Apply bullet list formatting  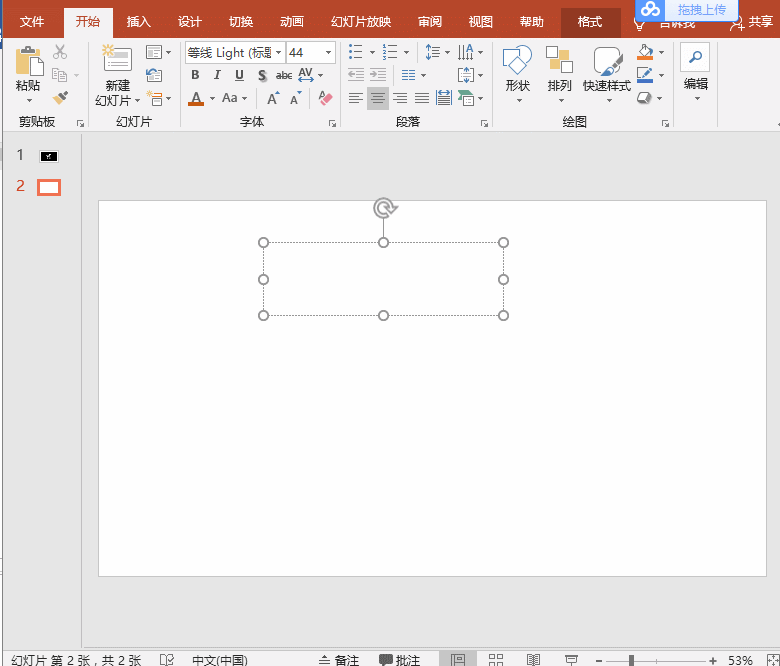point(356,52)
